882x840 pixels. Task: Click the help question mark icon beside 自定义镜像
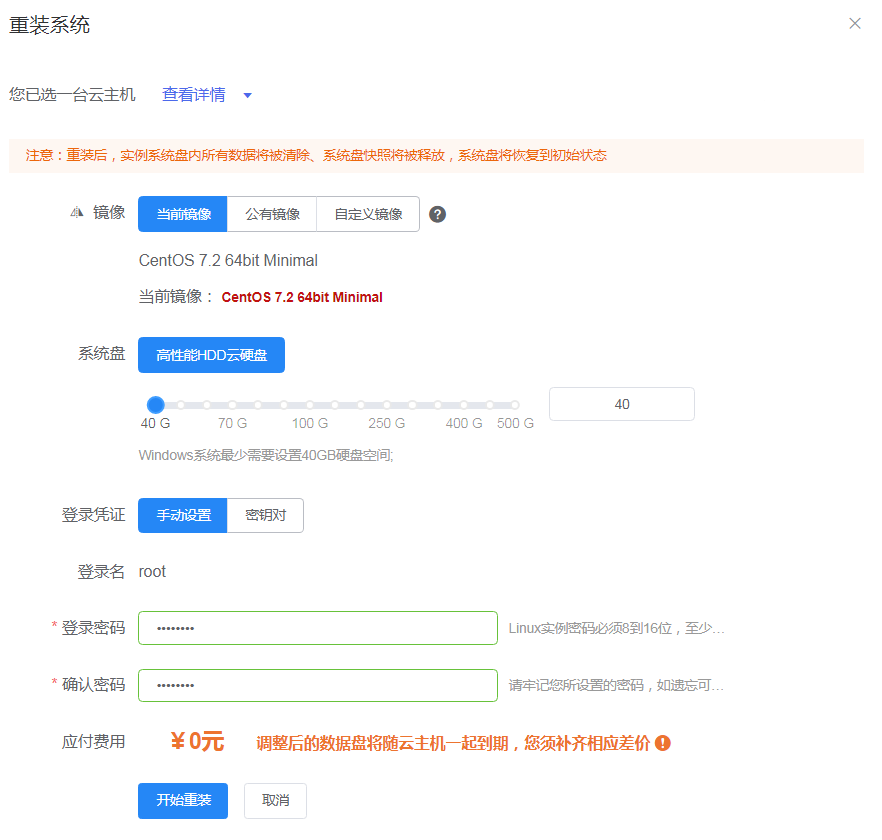[x=437, y=214]
